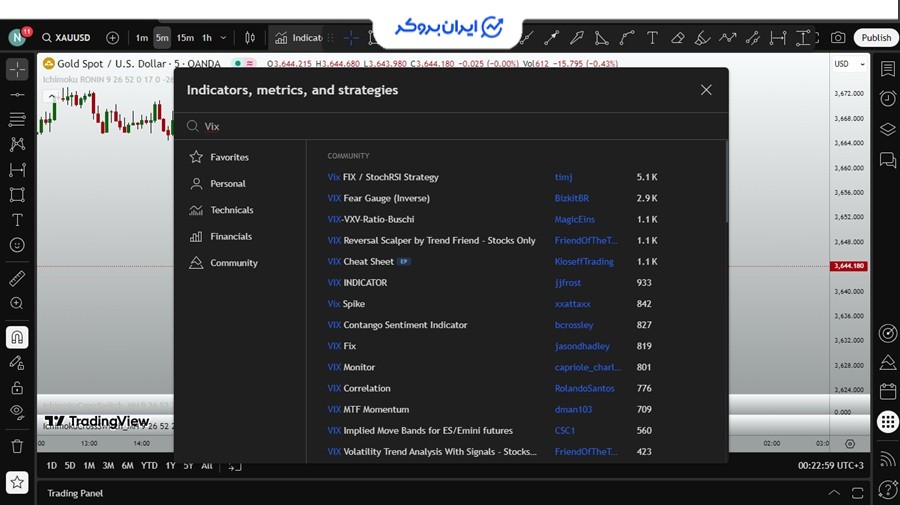Open the forecasting and measurement tools

pos(17,169)
